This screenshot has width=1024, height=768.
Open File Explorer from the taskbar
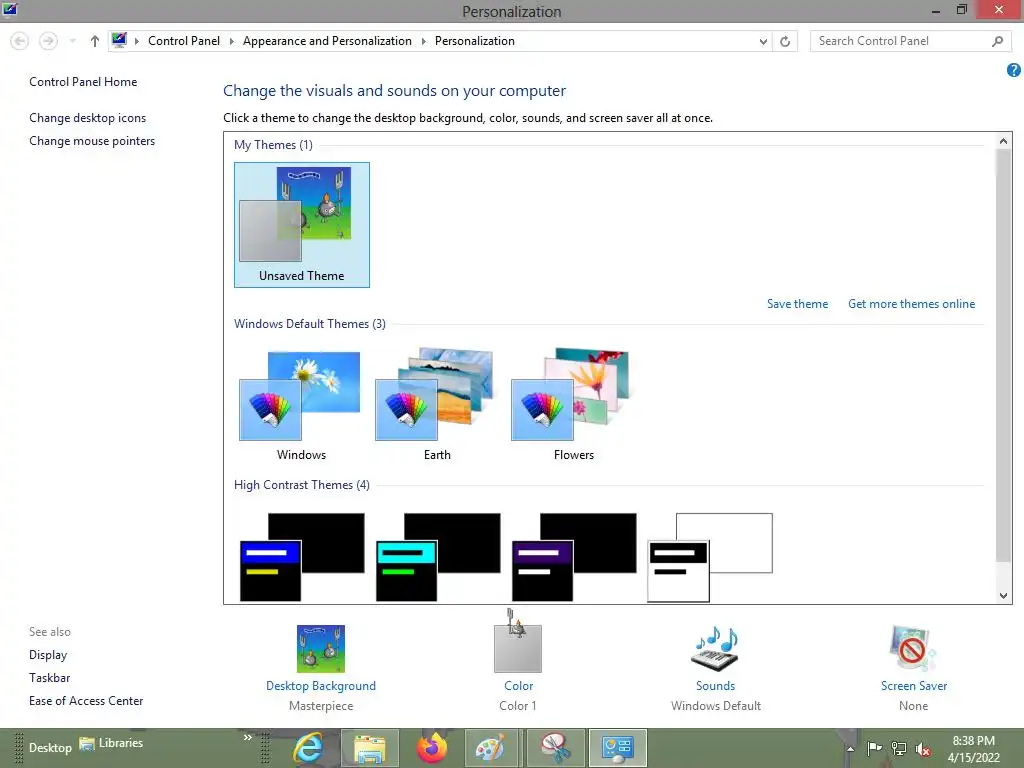coord(370,748)
